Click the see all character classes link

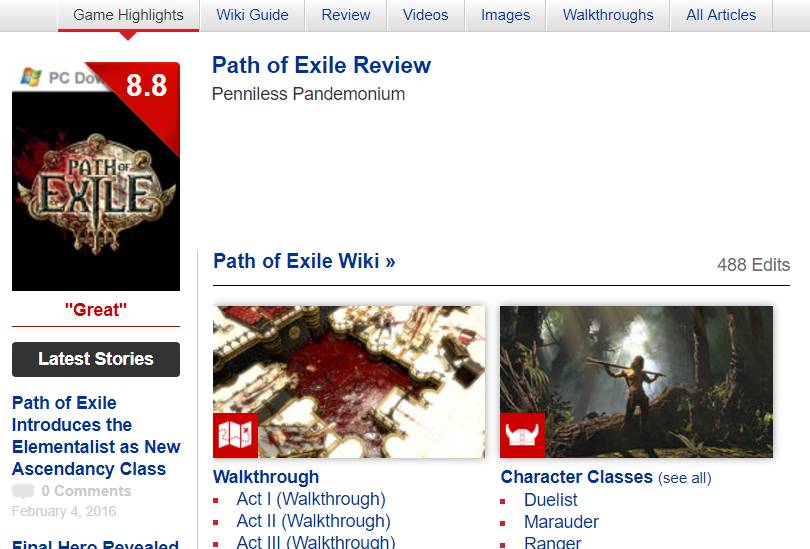pos(684,478)
